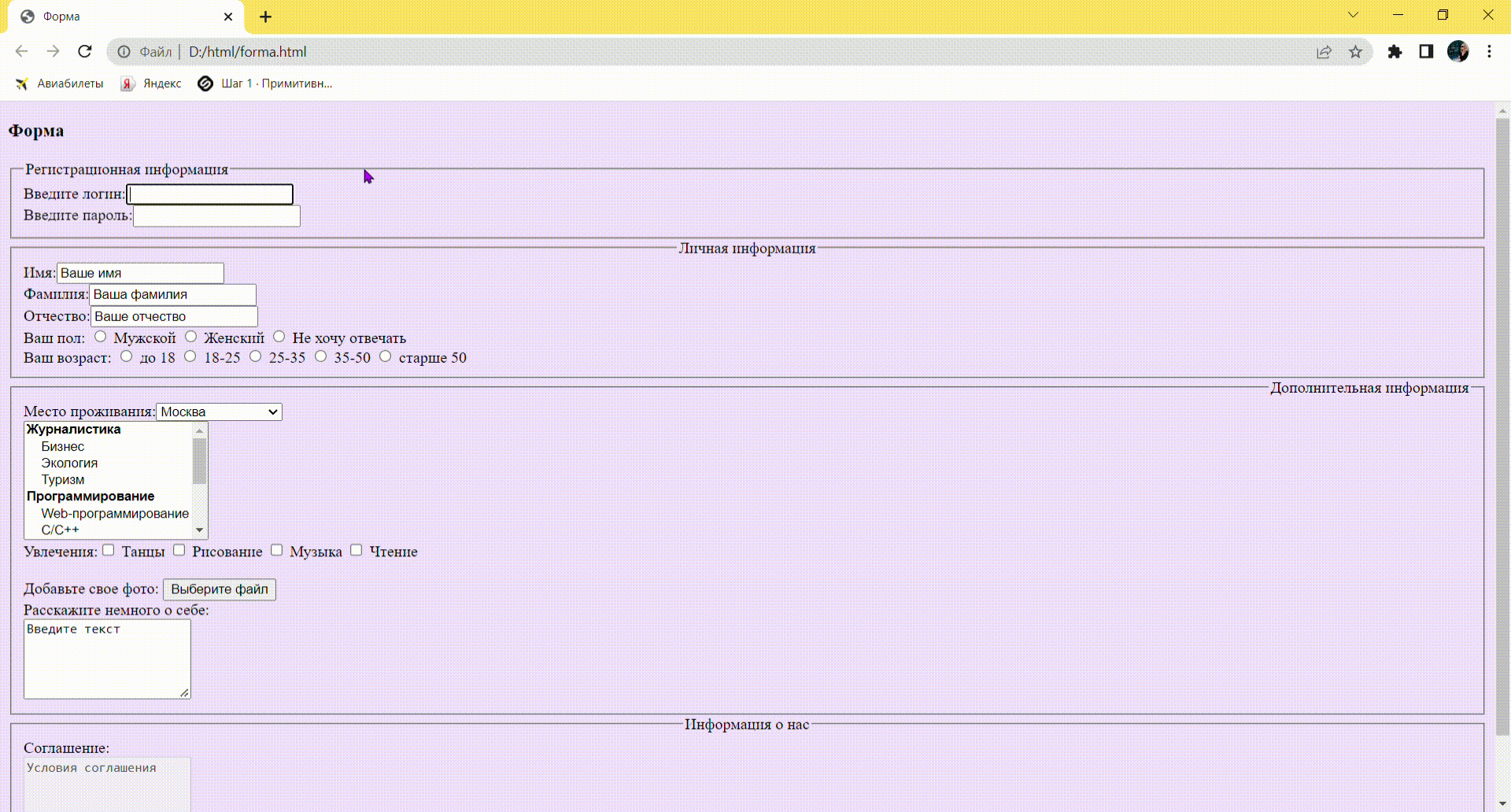Click the Выберите файл button
The height and width of the screenshot is (812, 1511).
(220, 589)
